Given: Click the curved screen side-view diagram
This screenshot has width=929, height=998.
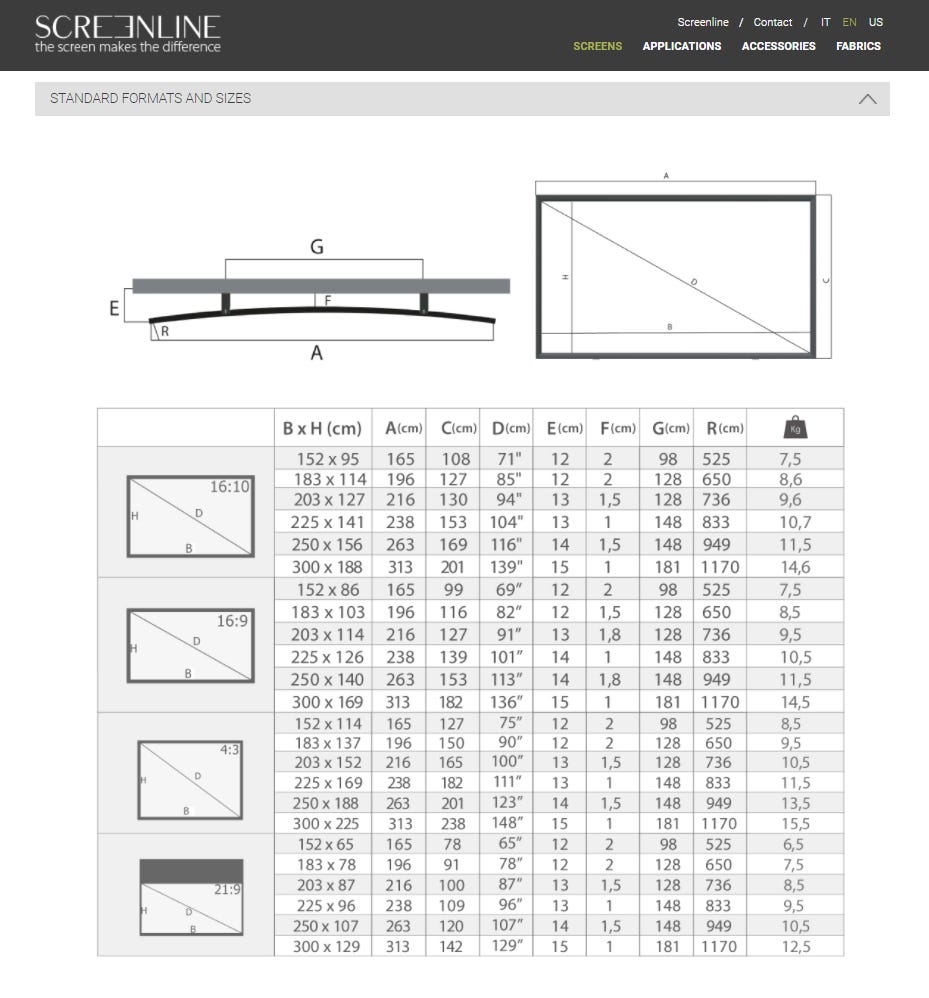Looking at the screenshot, I should point(310,299).
